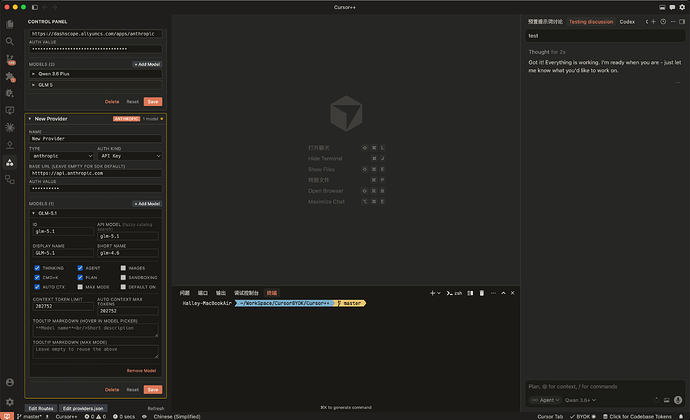This screenshot has width=690, height=420.
Task: Switch to the Codex chat tab
Action: point(627,22)
